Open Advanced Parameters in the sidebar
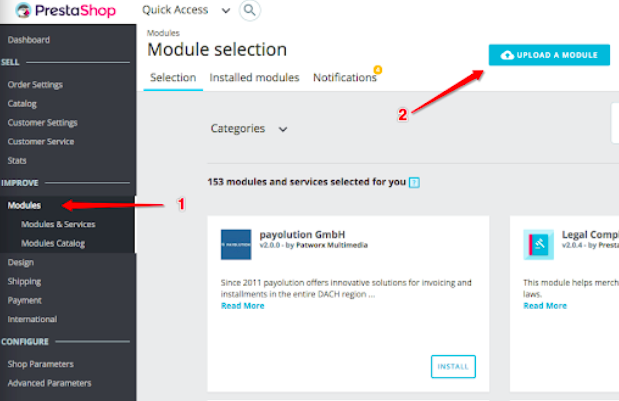The height and width of the screenshot is (401, 619). click(49, 383)
